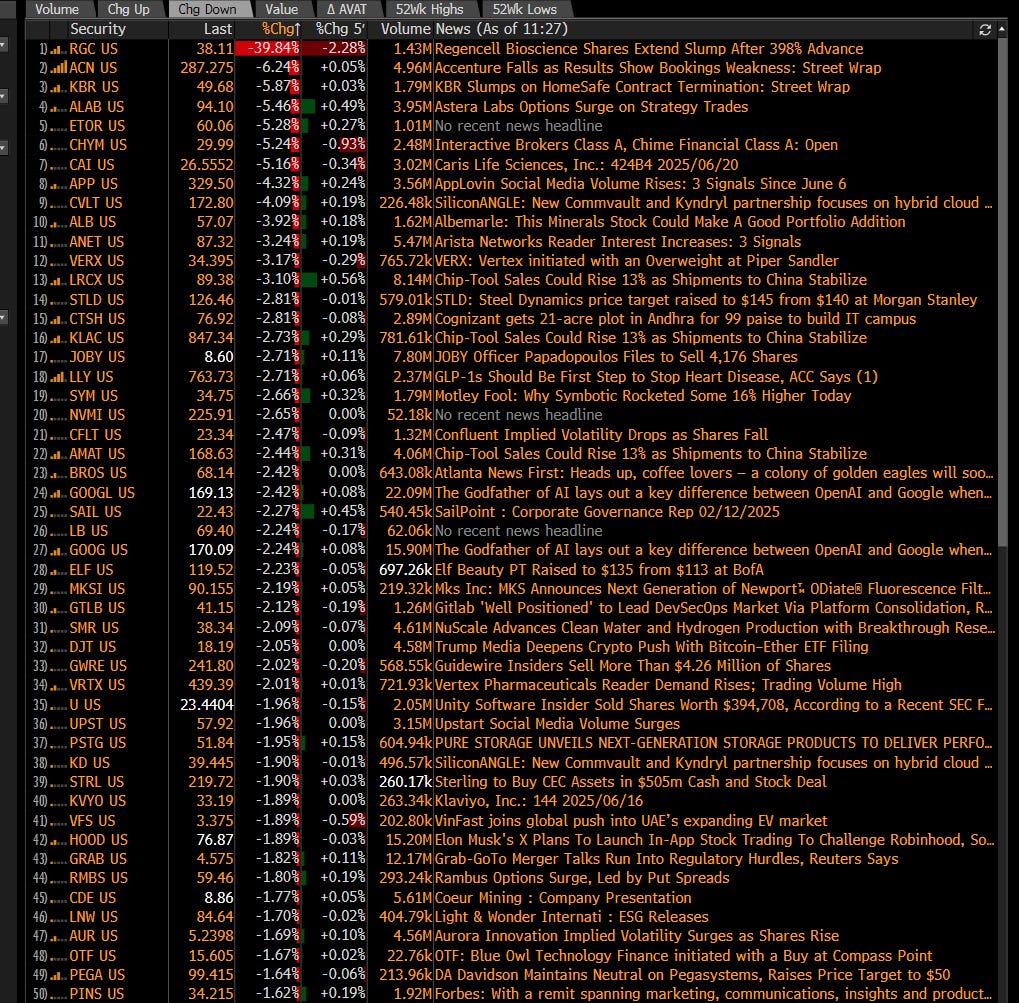Click the signal-bars icon beside ELF US
This screenshot has width=1019, height=1003.
tap(58, 570)
